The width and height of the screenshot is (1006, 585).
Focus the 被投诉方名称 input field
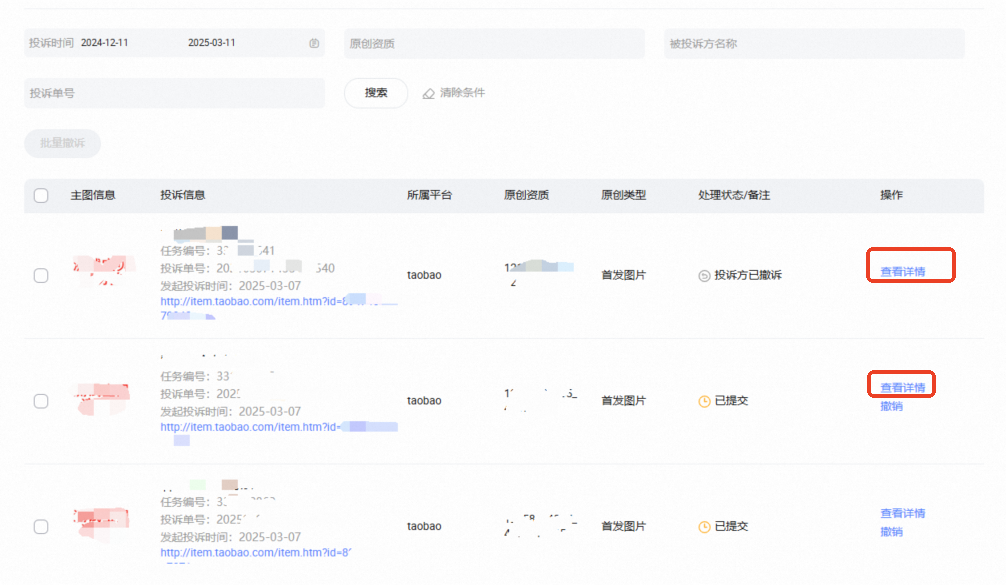814,44
